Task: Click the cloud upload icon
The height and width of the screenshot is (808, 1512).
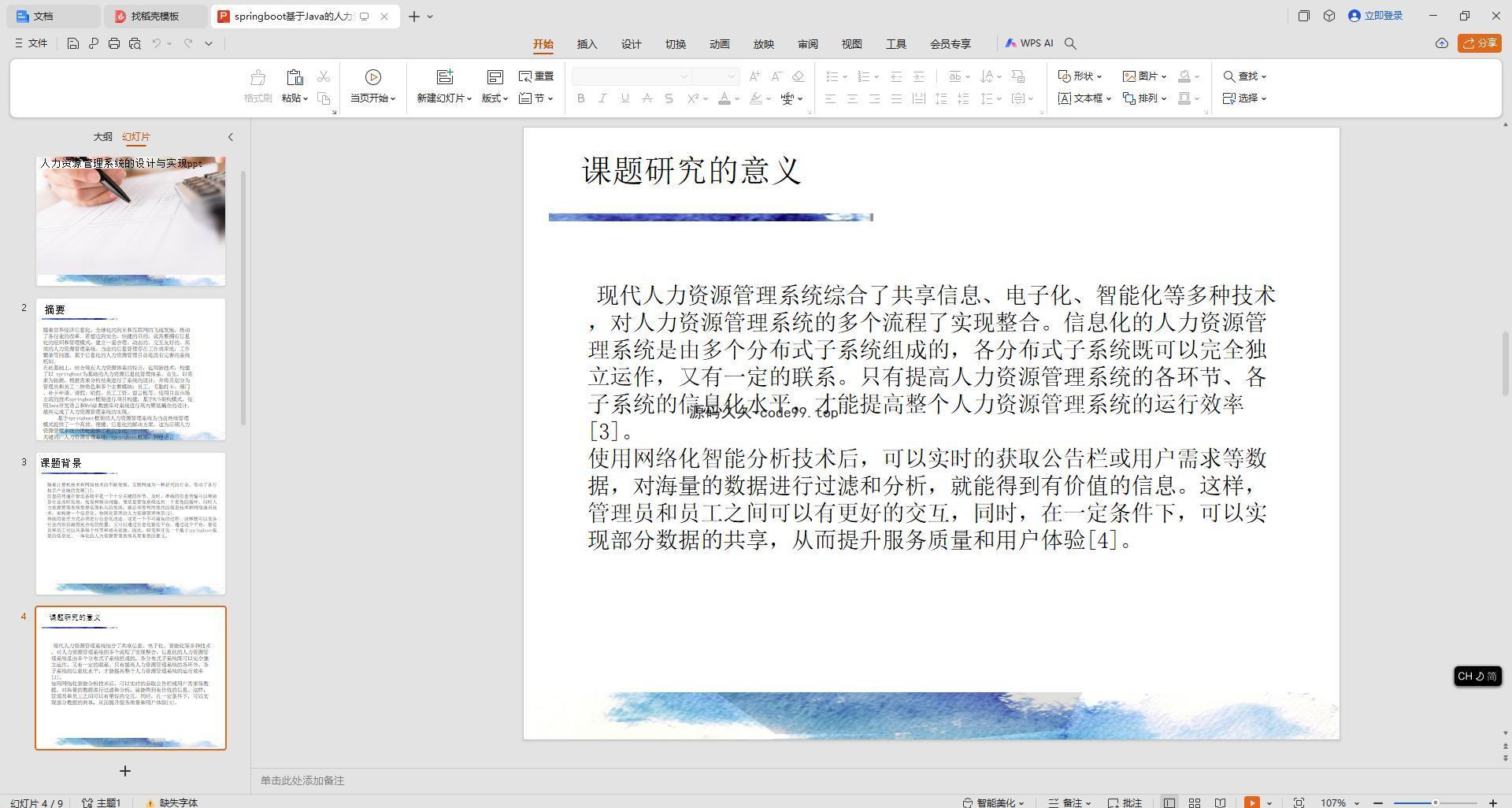Action: pos(1441,43)
